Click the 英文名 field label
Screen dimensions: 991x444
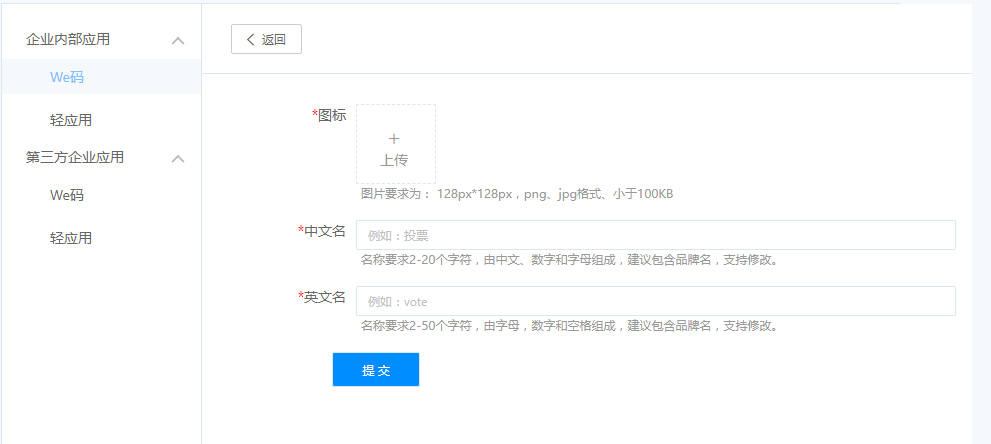tap(322, 297)
